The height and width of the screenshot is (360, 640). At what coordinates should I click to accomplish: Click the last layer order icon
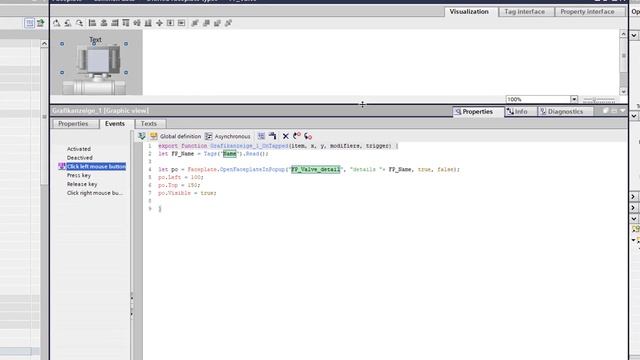229,23
